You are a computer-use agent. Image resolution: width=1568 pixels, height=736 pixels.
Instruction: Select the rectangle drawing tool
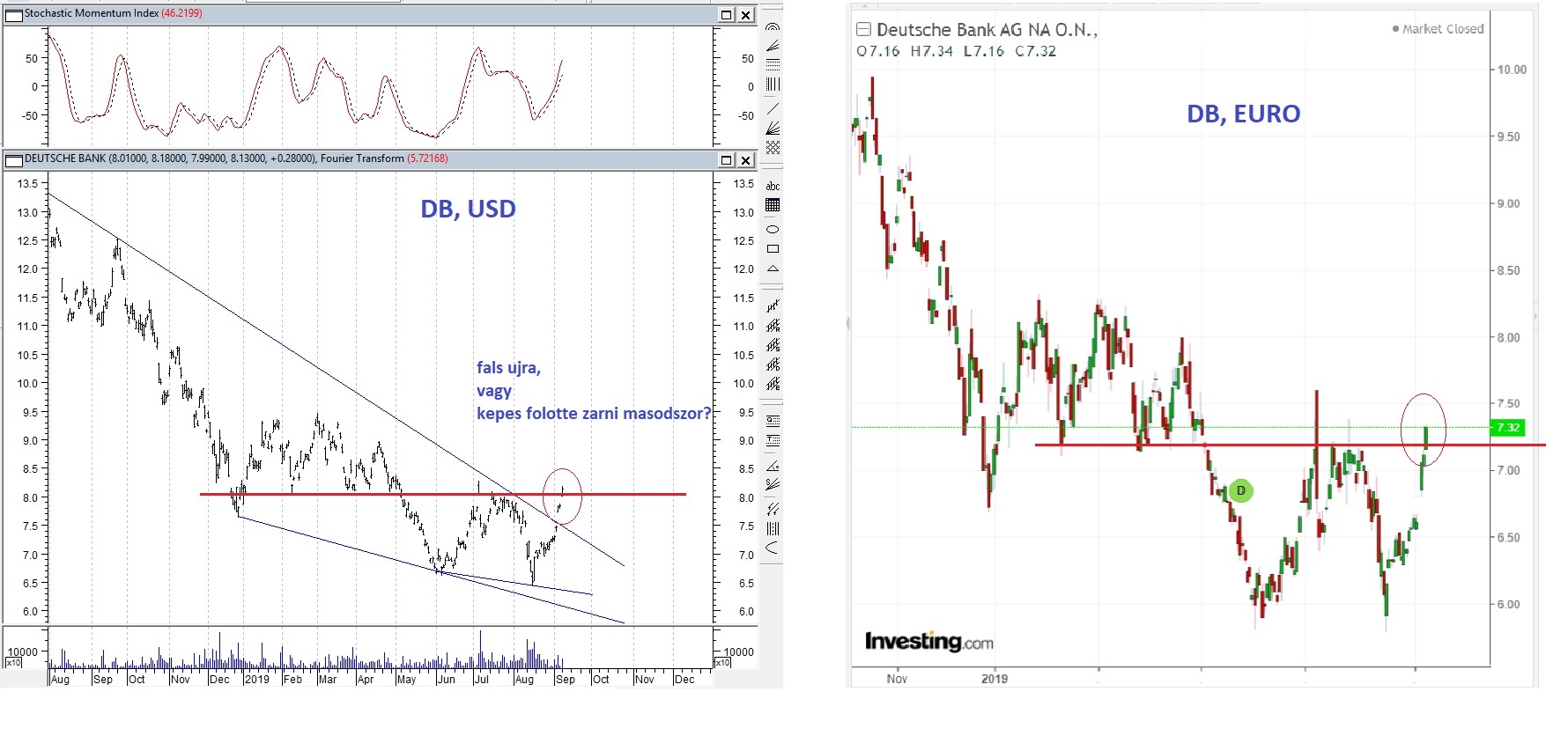pyautogui.click(x=773, y=249)
